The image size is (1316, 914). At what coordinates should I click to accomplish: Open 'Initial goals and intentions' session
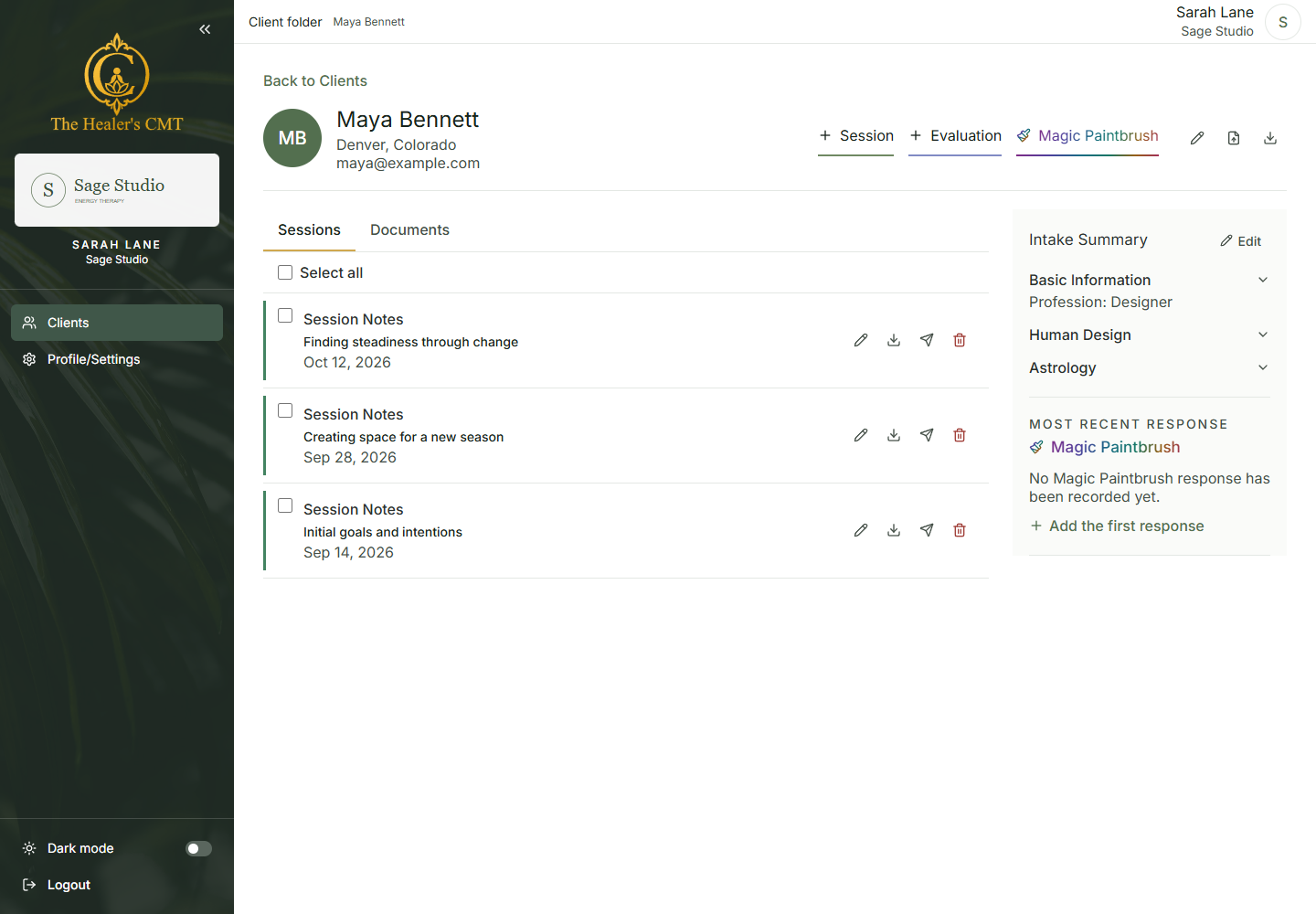382,532
